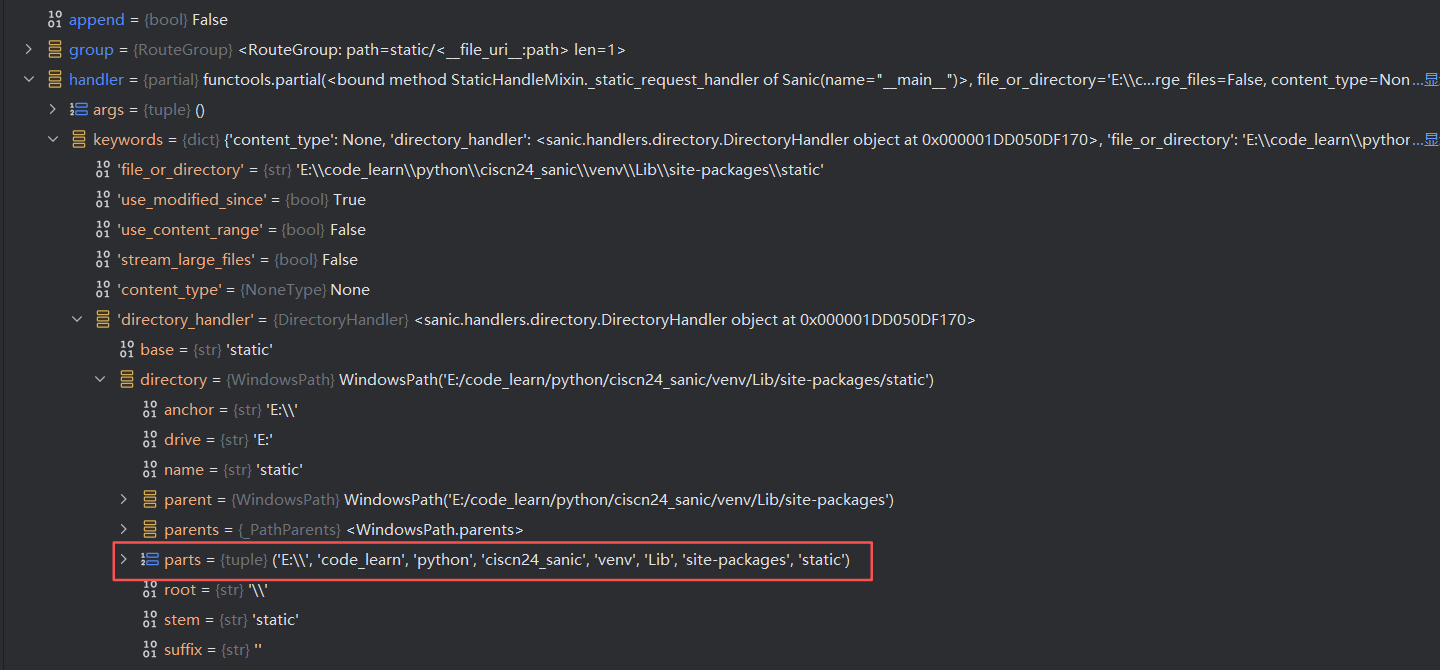Click the string icon beside 'file_or_directory'
1440x670 pixels.
[x=103, y=170]
